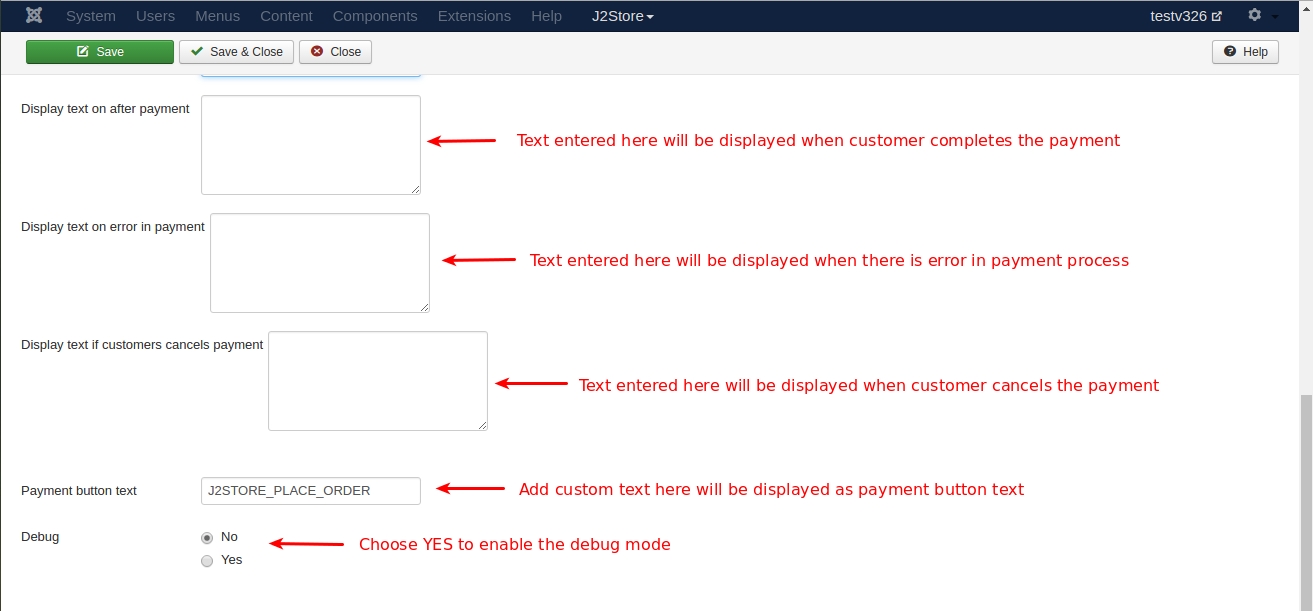Open the Content menu
This screenshot has width=1313, height=611.
(286, 16)
